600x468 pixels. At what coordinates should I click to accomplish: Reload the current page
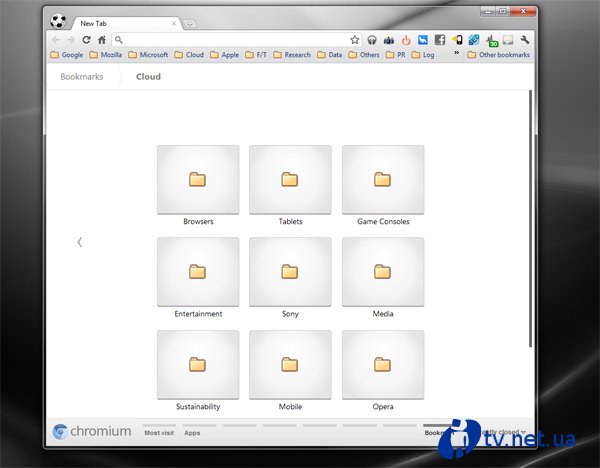pyautogui.click(x=86, y=40)
